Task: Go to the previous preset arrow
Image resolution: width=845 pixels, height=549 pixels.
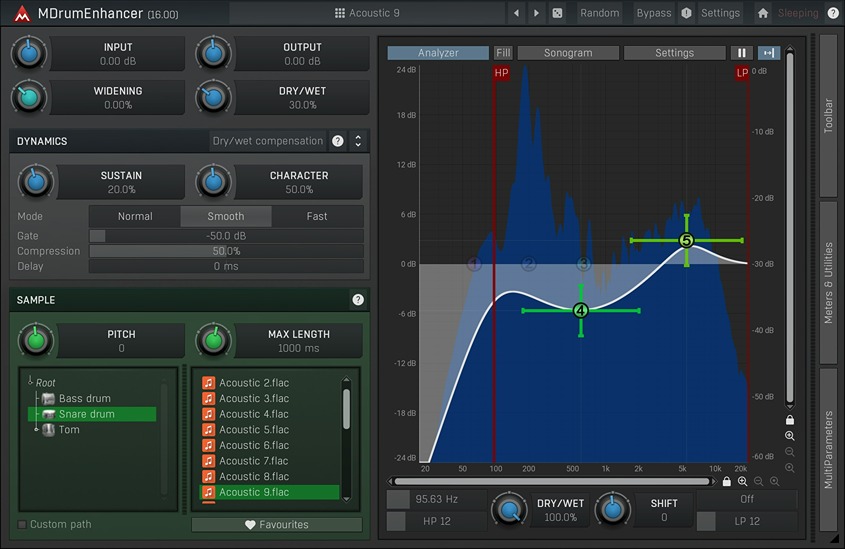Action: [x=516, y=13]
